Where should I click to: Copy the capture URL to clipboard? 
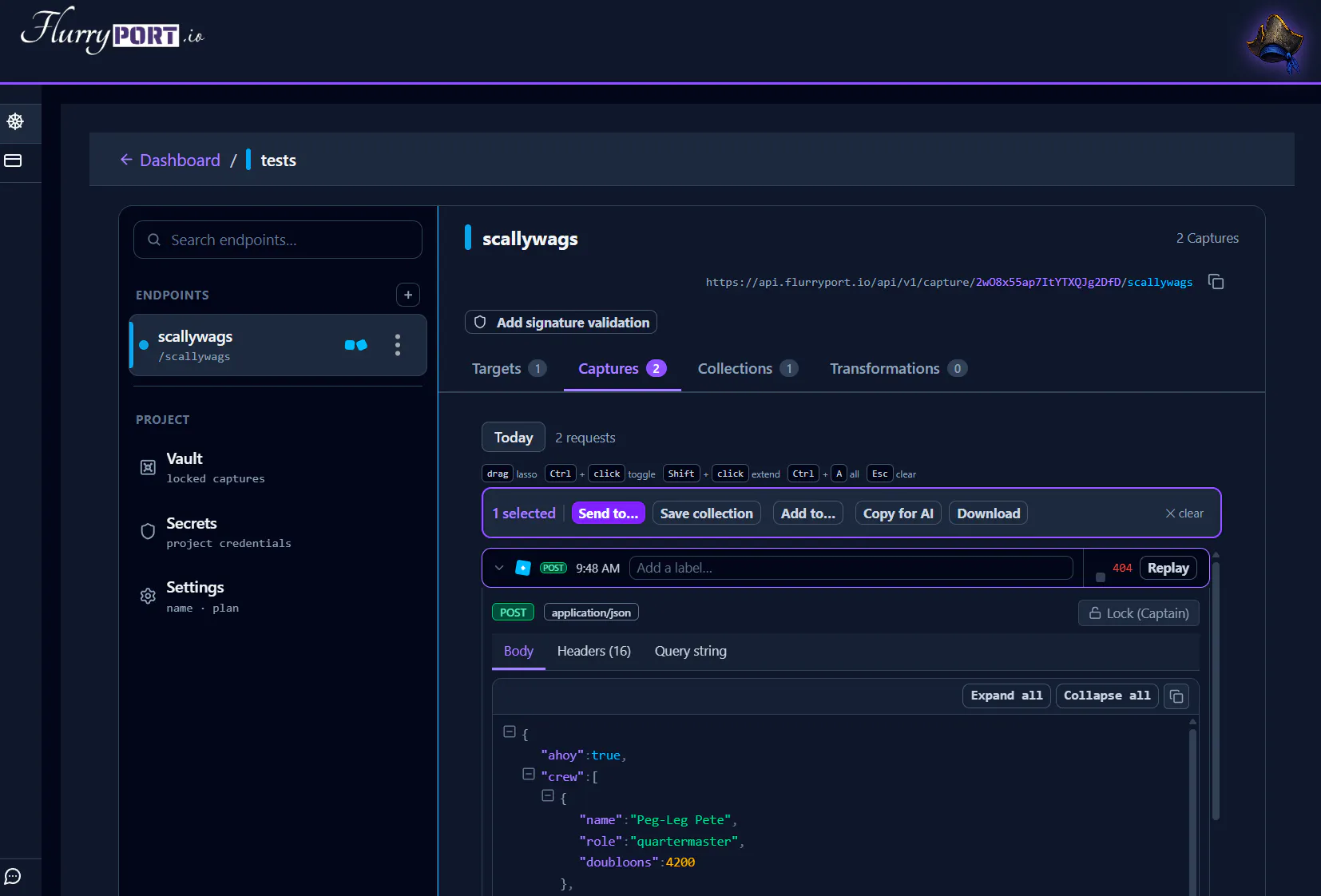coord(1216,282)
